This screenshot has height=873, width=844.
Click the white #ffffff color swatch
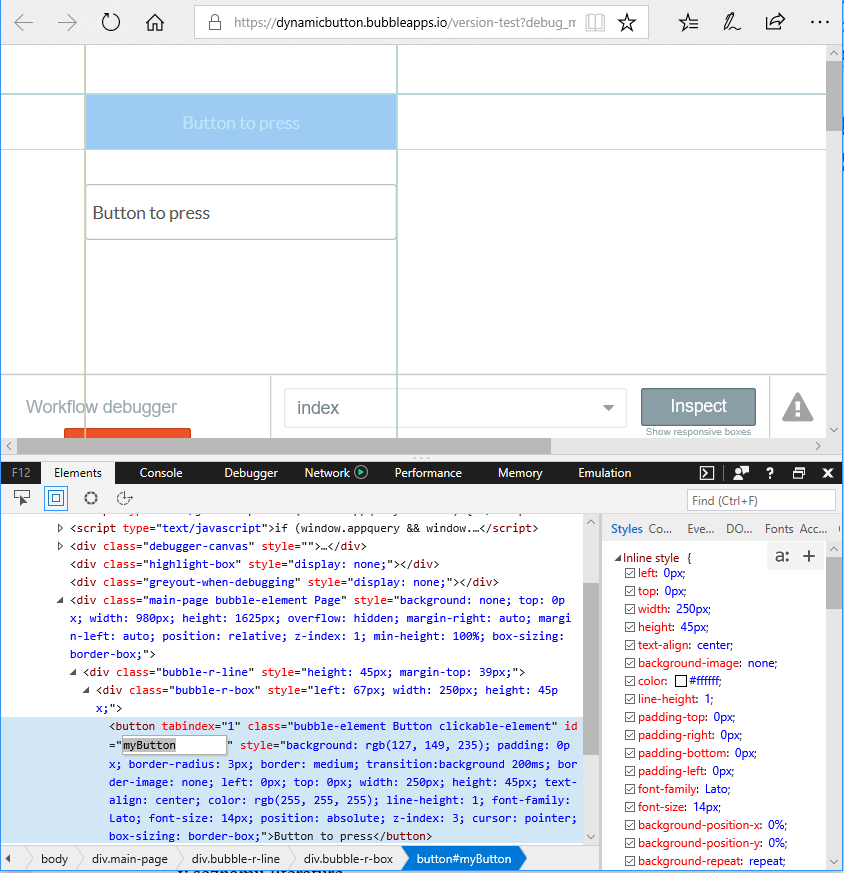(x=680, y=681)
